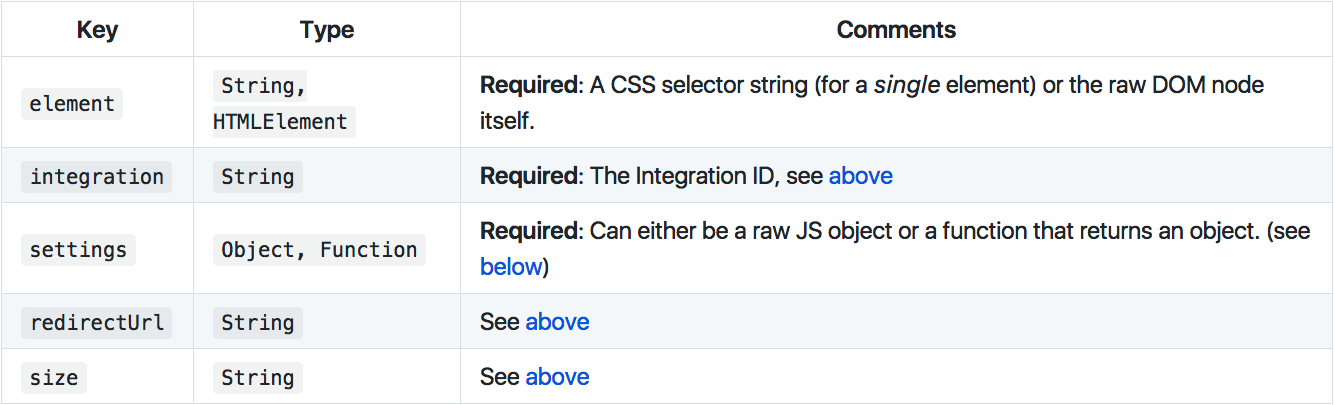Open the 'above' link in size row
This screenshot has height=405, width=1335.
557,377
